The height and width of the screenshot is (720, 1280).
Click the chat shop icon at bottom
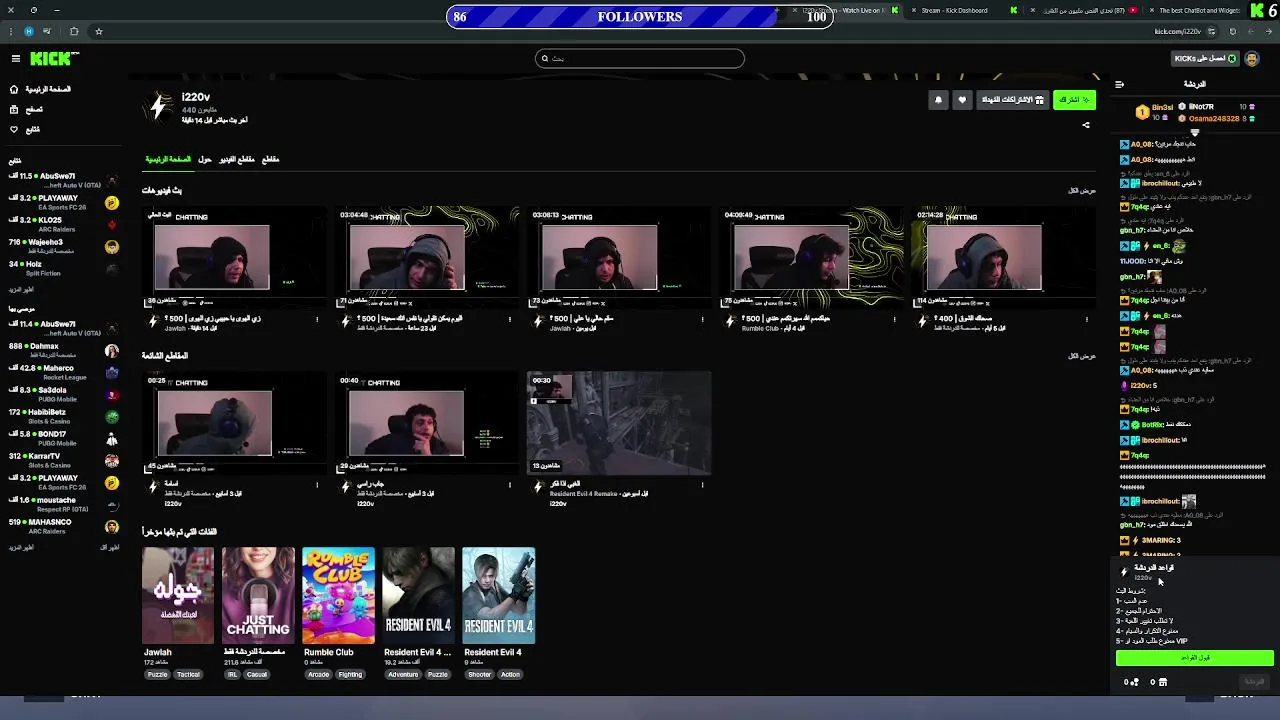[x=1162, y=682]
